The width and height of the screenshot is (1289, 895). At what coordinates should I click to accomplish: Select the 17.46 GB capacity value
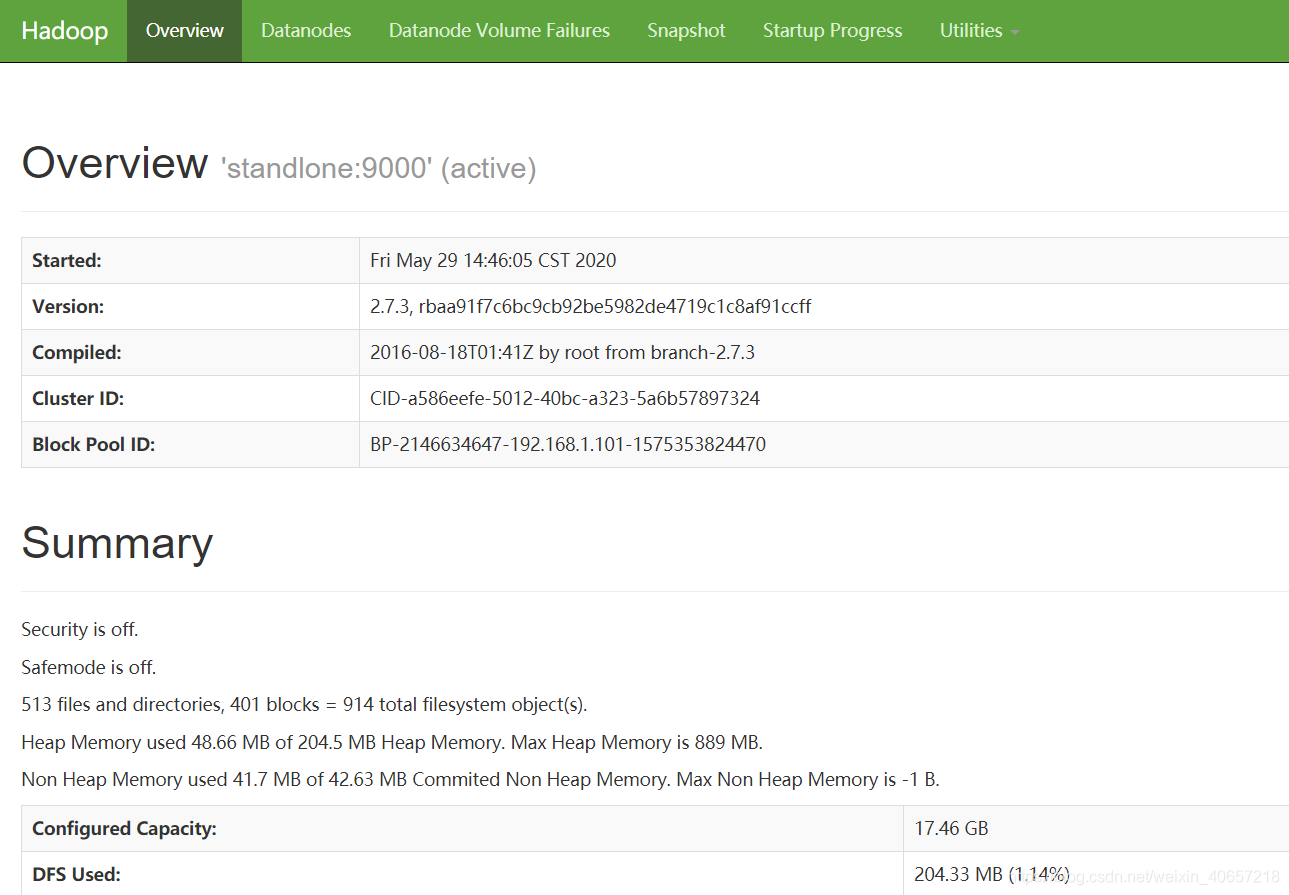951,828
